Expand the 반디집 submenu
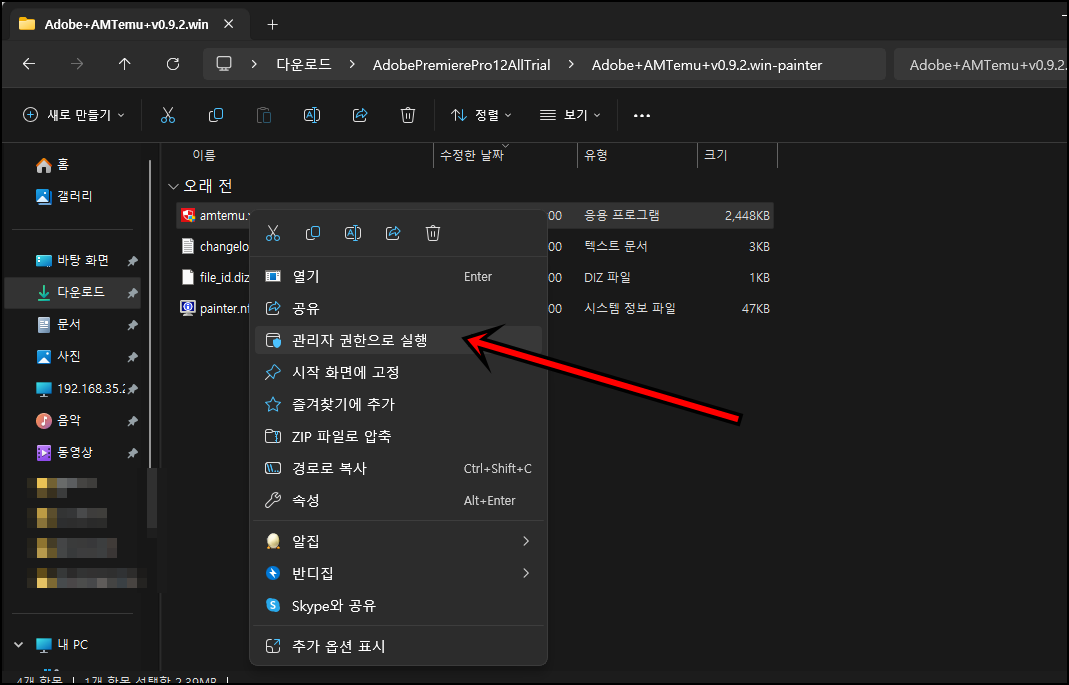This screenshot has width=1069, height=685. [526, 573]
